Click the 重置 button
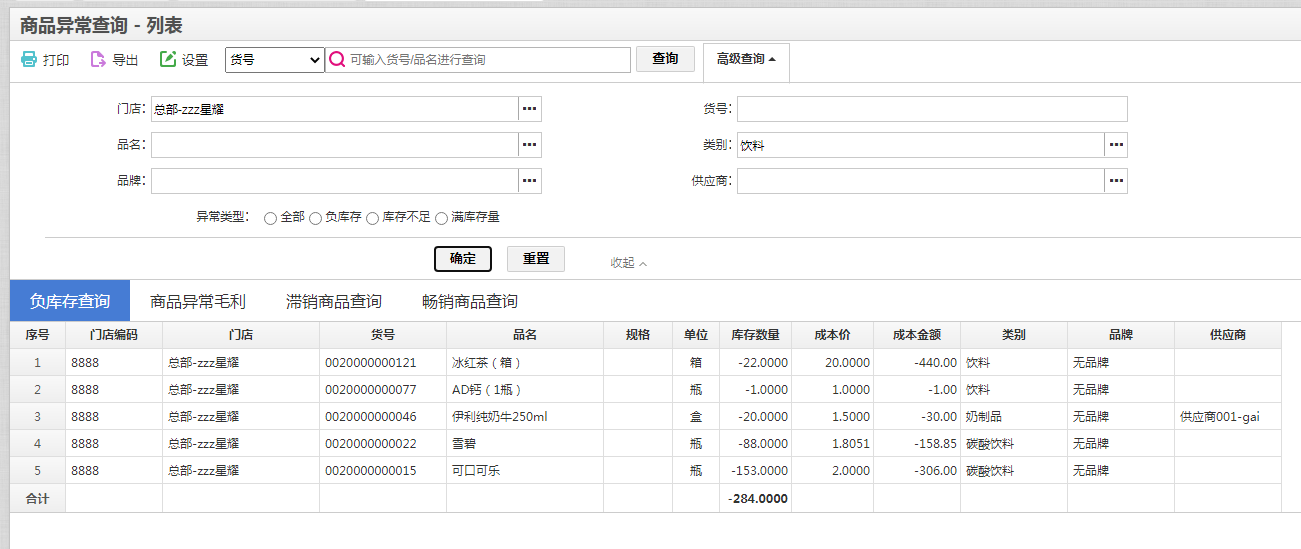1301x549 pixels. click(x=536, y=258)
